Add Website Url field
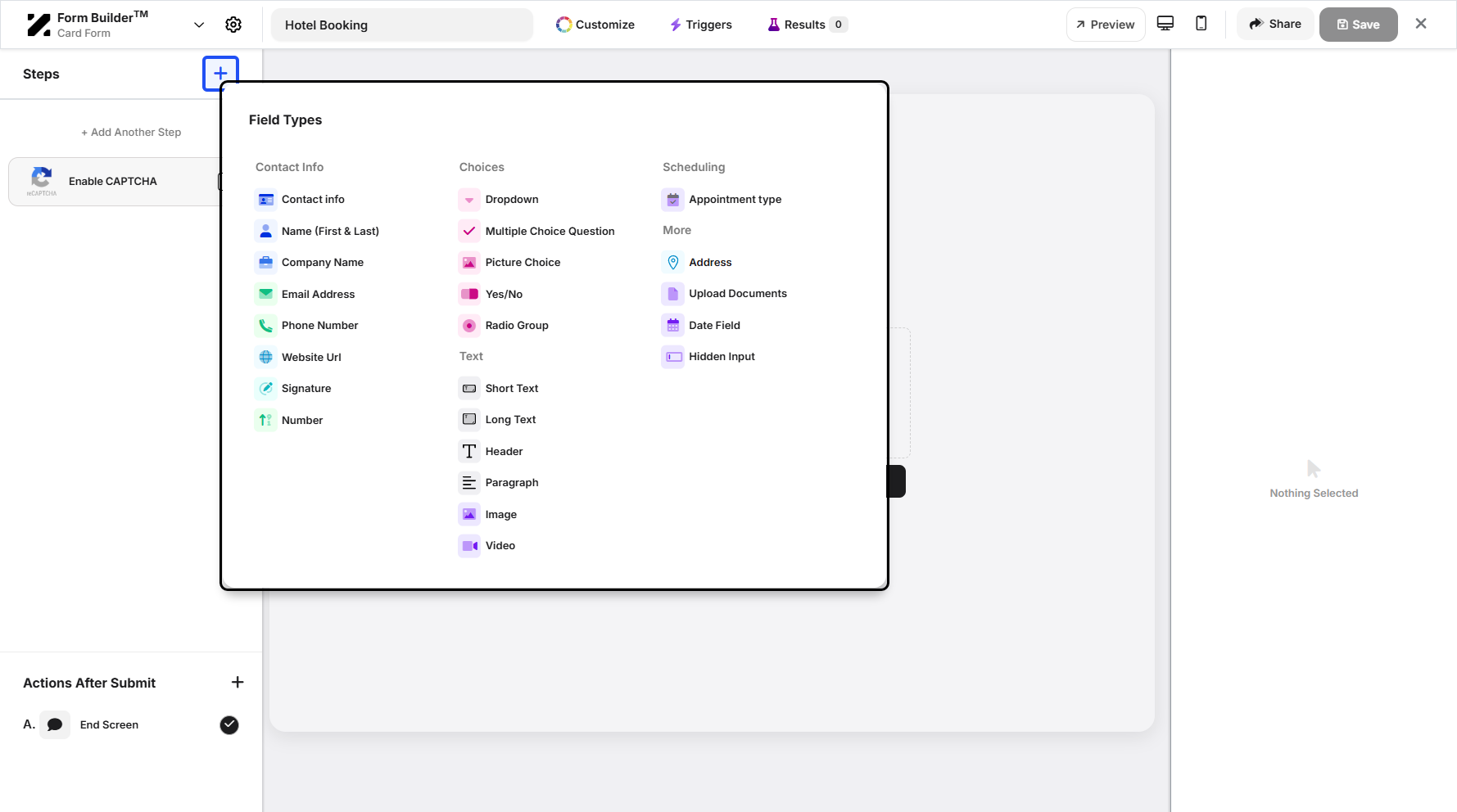The height and width of the screenshot is (812, 1457). (x=298, y=357)
